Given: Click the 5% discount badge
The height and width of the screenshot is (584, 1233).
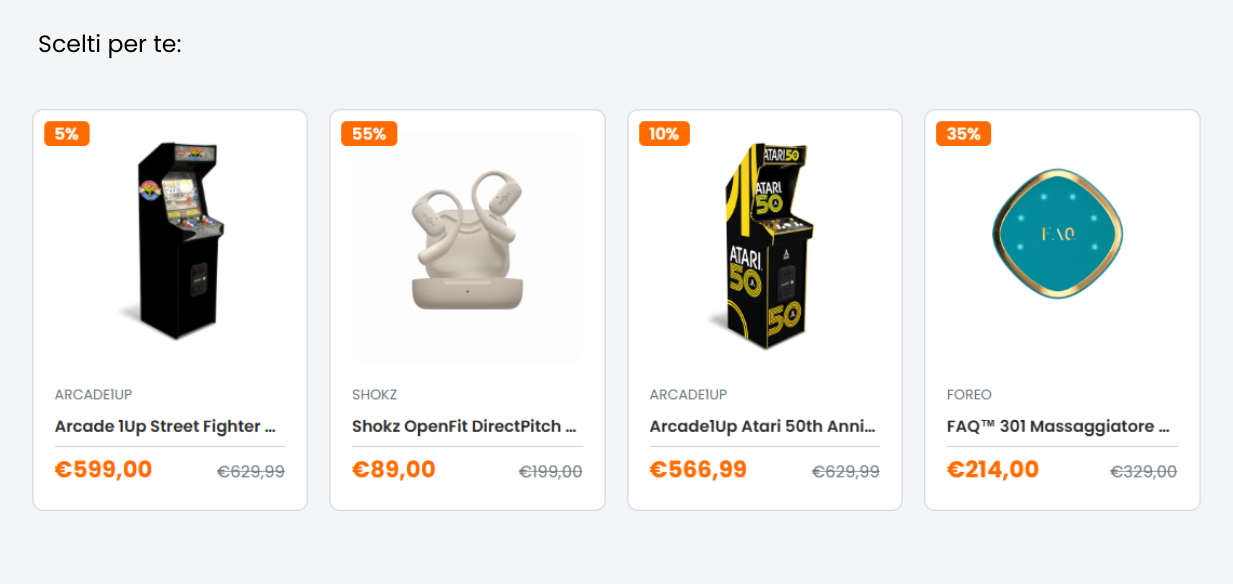Looking at the screenshot, I should pyautogui.click(x=67, y=134).
